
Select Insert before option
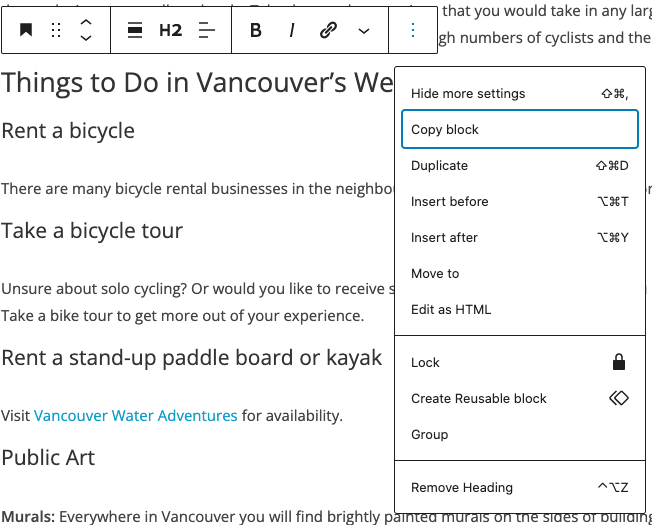[x=520, y=202]
